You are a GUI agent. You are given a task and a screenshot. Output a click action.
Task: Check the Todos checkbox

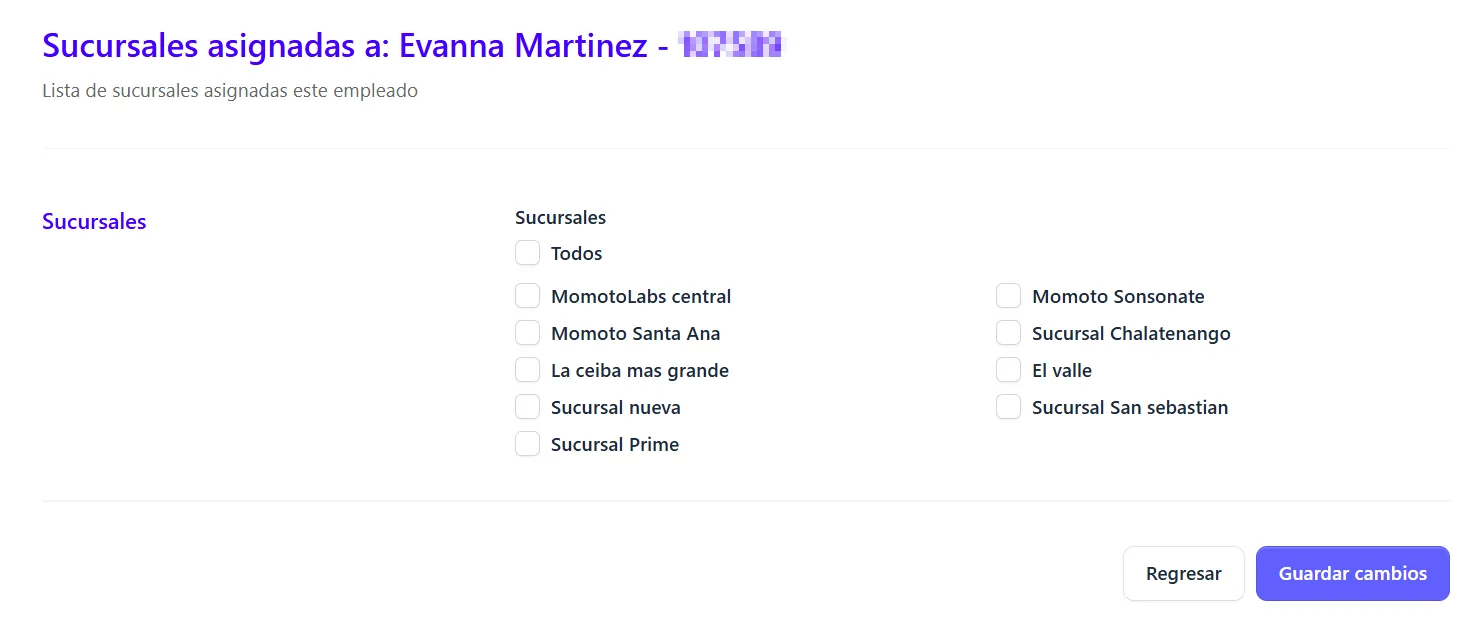pos(527,253)
